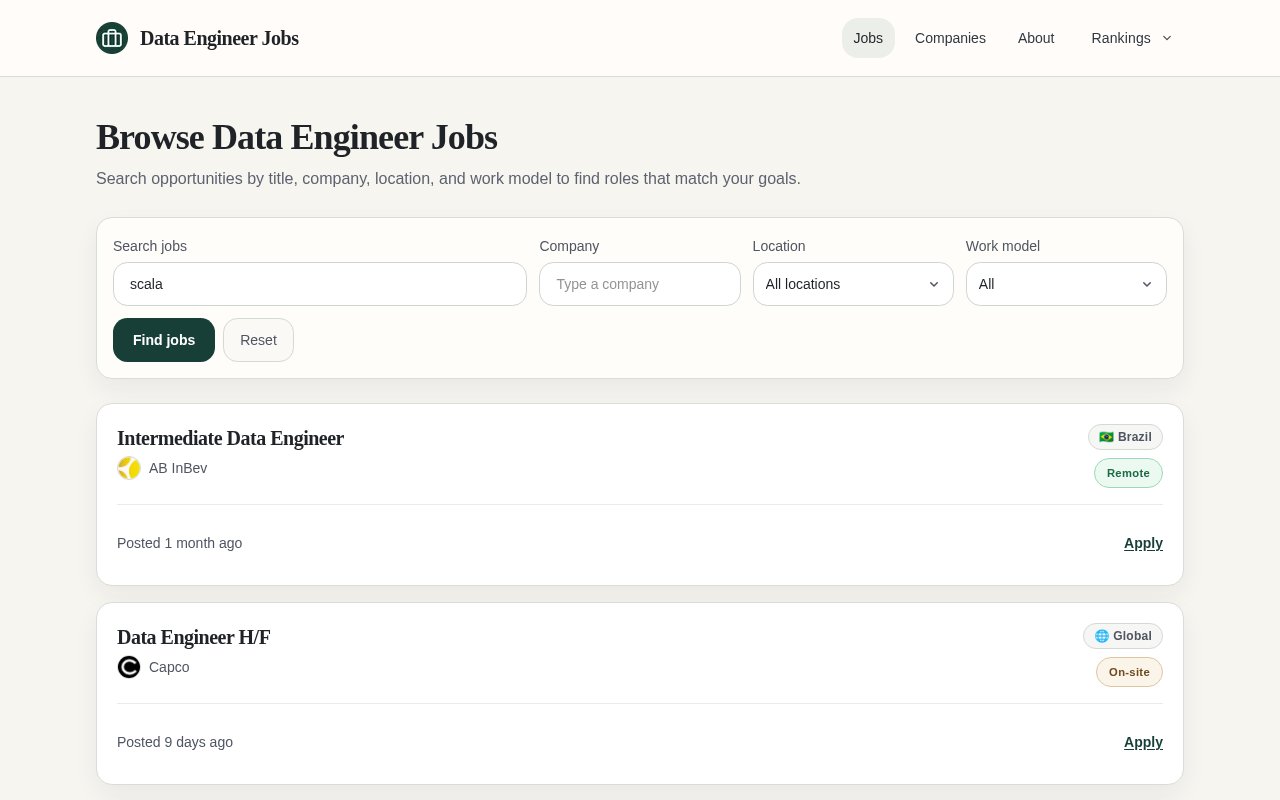This screenshot has height=800, width=1280.
Task: Click the 'Company' field label
Action: [x=569, y=246]
